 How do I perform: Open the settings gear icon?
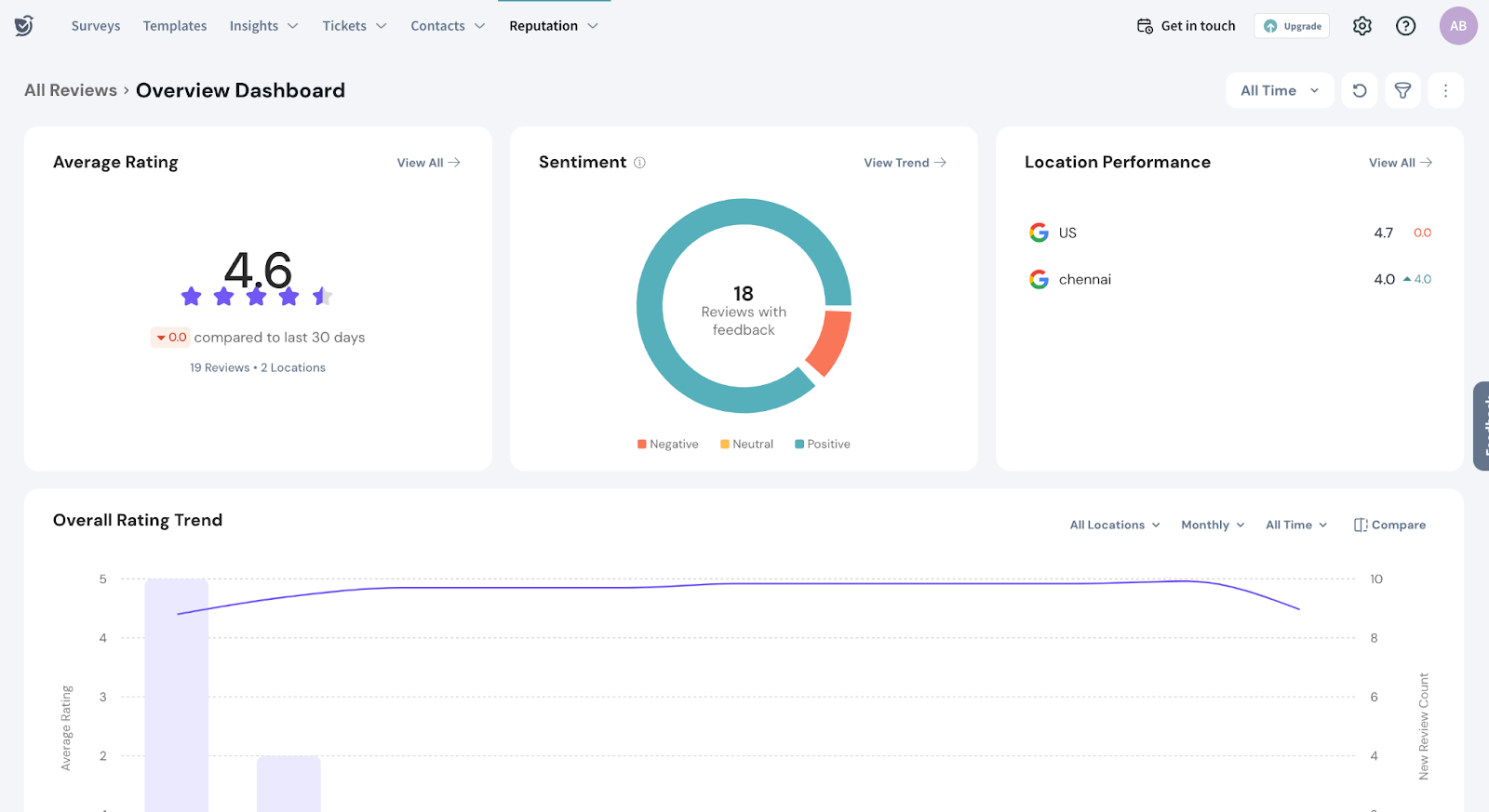tap(1362, 26)
